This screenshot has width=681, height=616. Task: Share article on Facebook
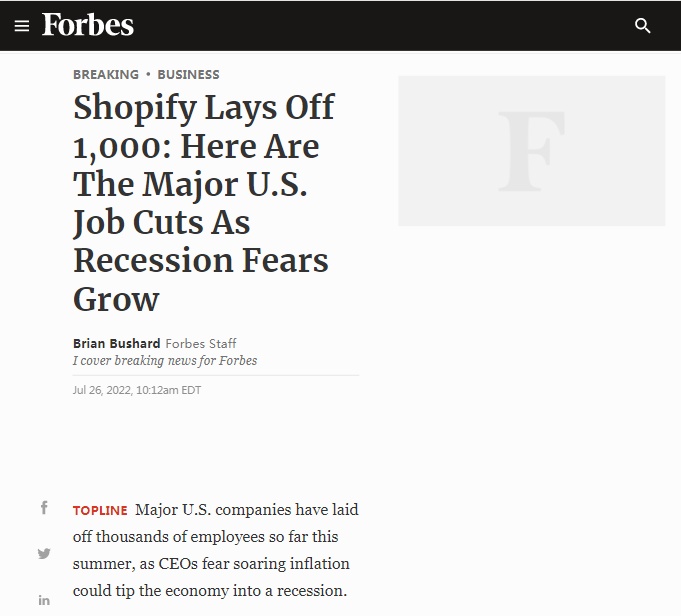point(44,508)
